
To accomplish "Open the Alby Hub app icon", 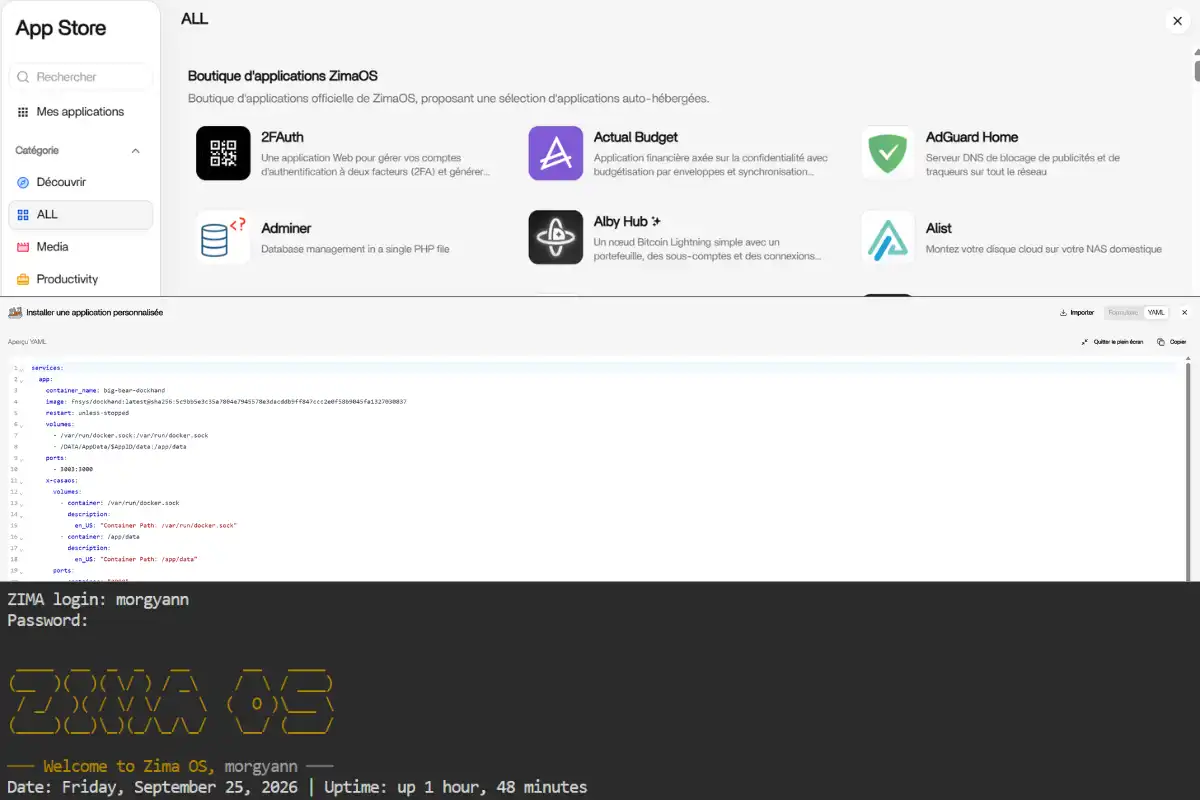I will tap(556, 237).
